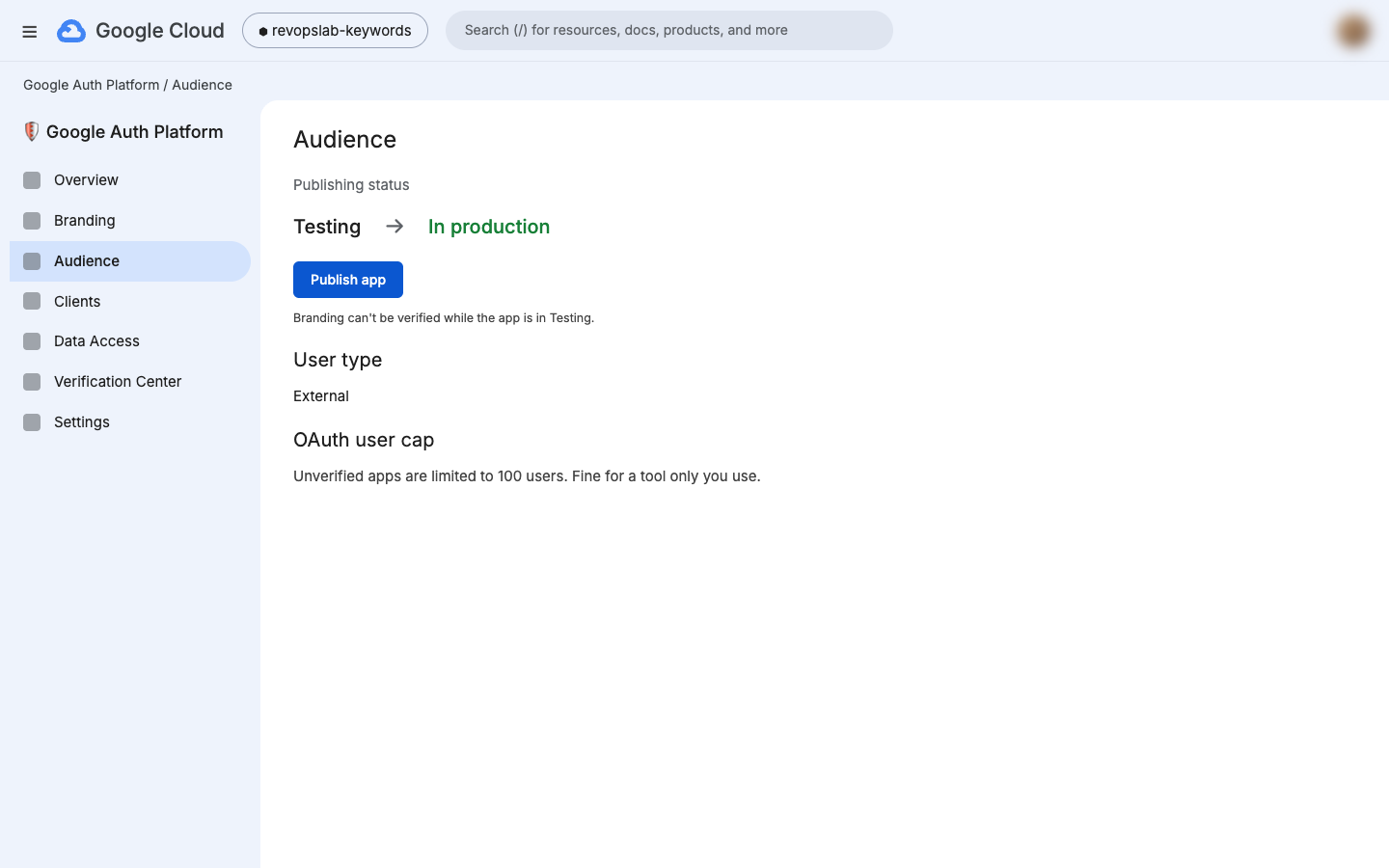Click the External user type value
1389x868 pixels.
(x=321, y=396)
